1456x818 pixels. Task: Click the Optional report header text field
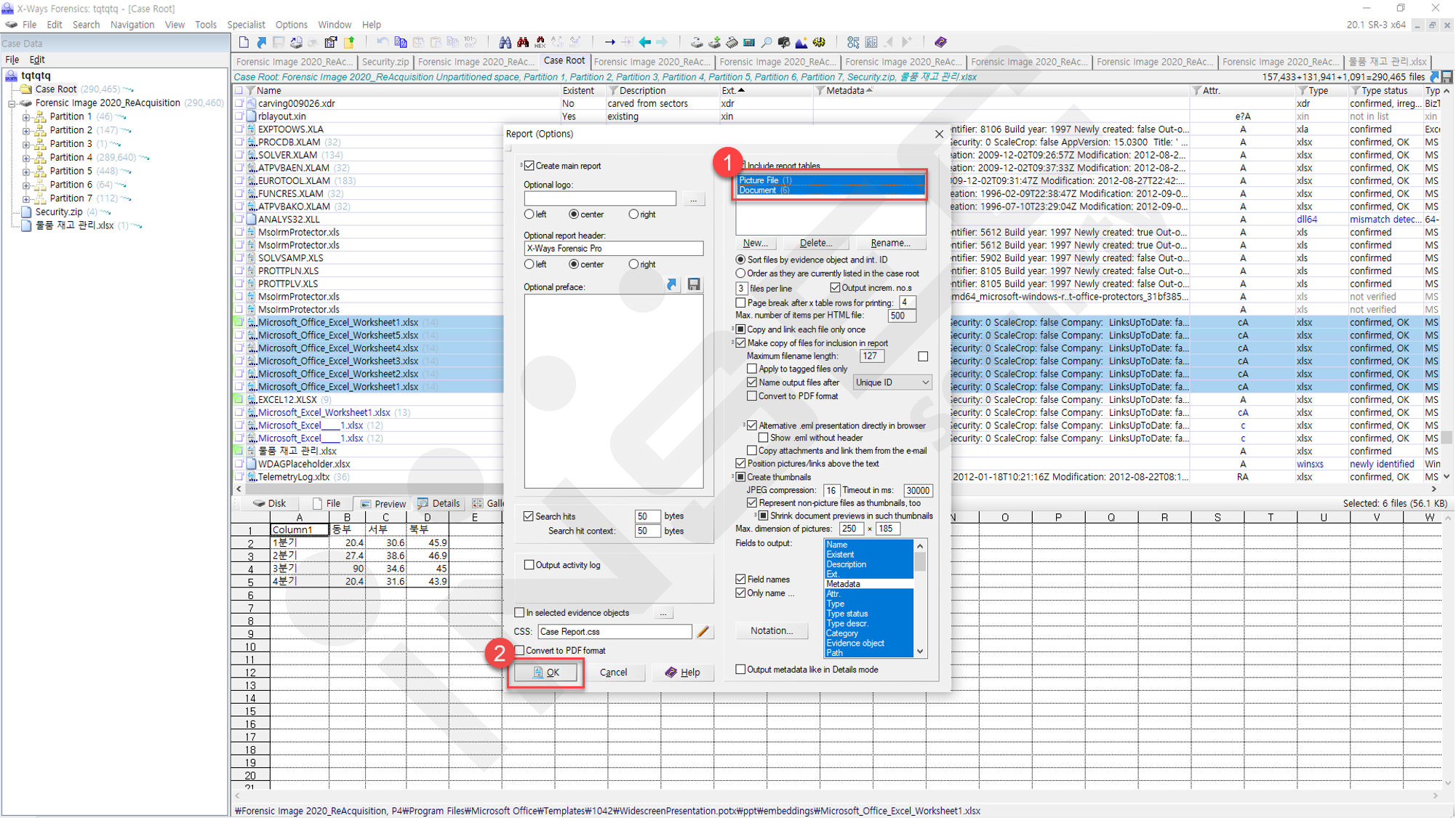point(613,249)
